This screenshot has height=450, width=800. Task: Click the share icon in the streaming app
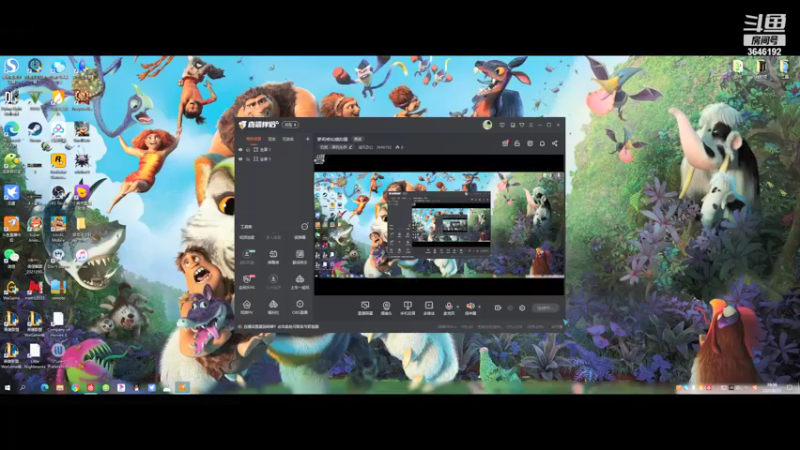click(555, 143)
